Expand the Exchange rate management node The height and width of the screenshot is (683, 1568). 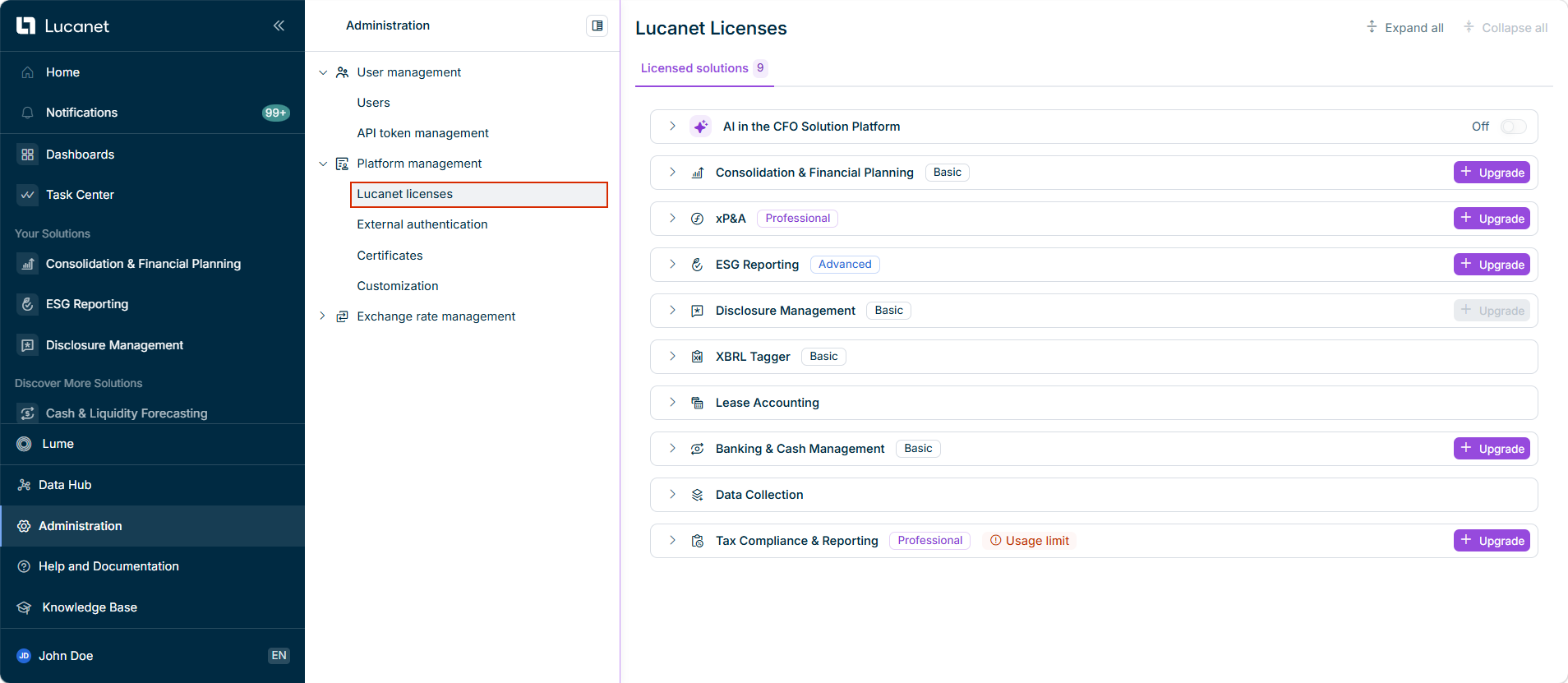pyautogui.click(x=323, y=316)
